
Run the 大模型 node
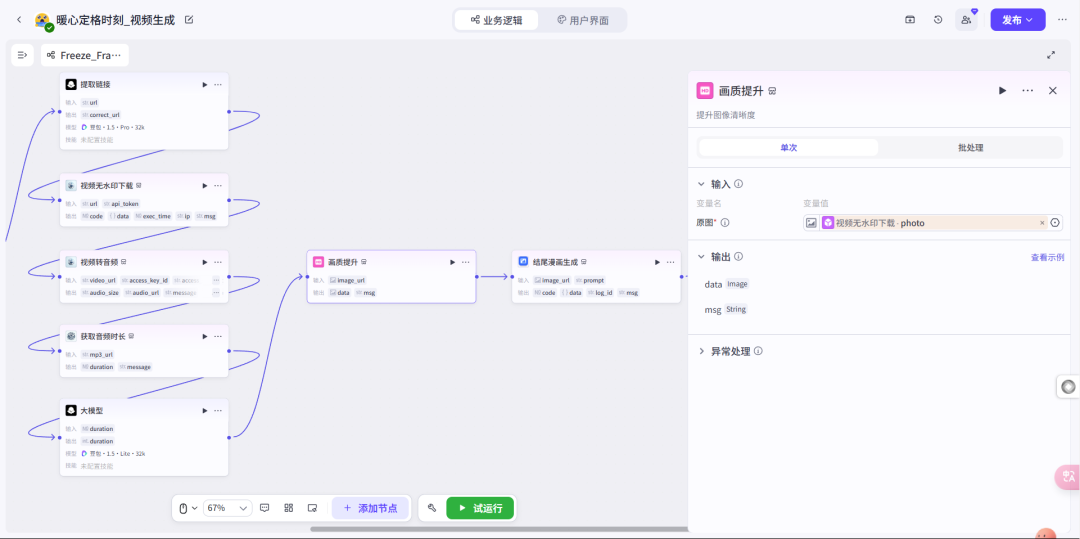(205, 411)
